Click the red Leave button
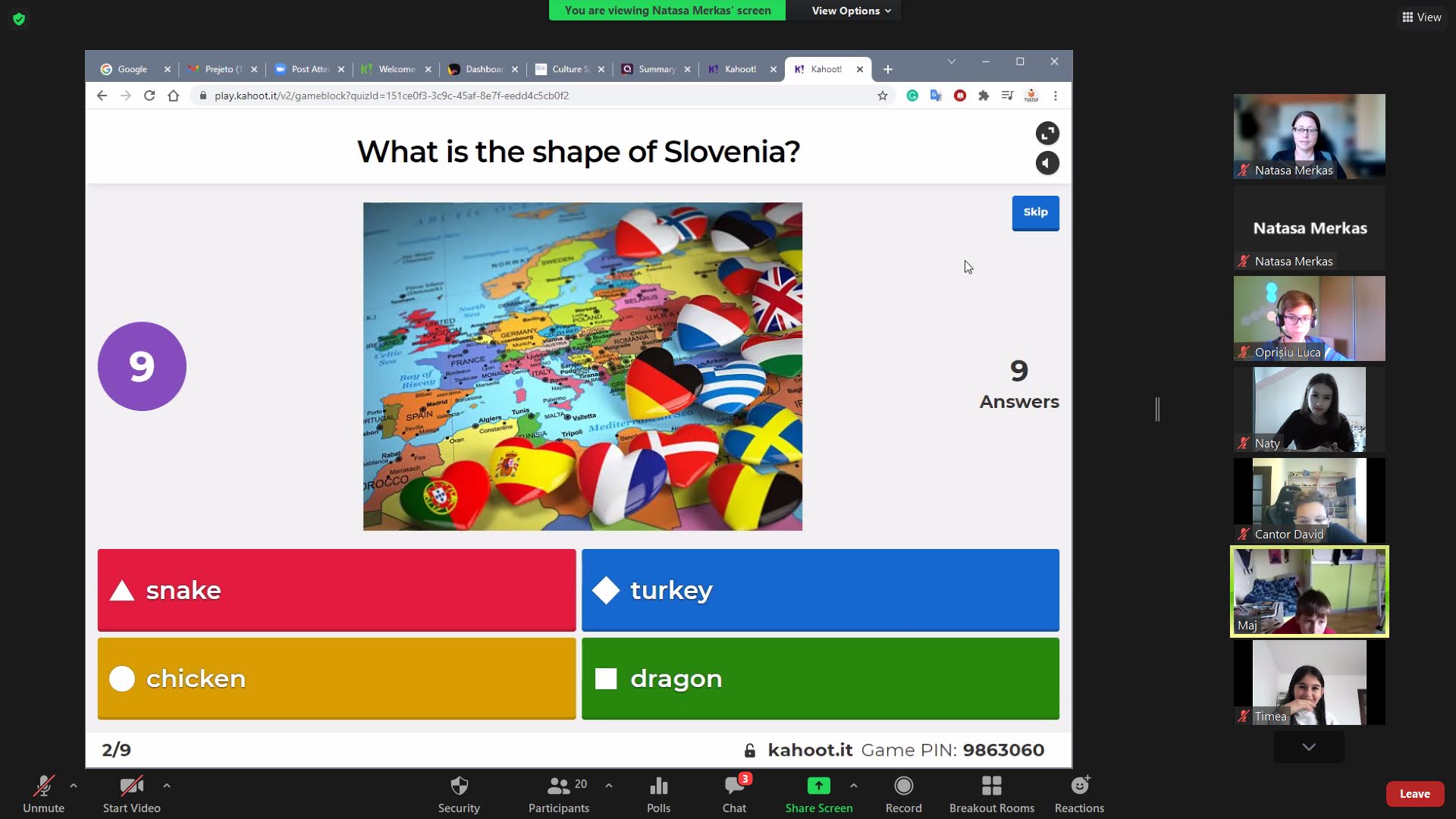The height and width of the screenshot is (819, 1456). 1414,794
